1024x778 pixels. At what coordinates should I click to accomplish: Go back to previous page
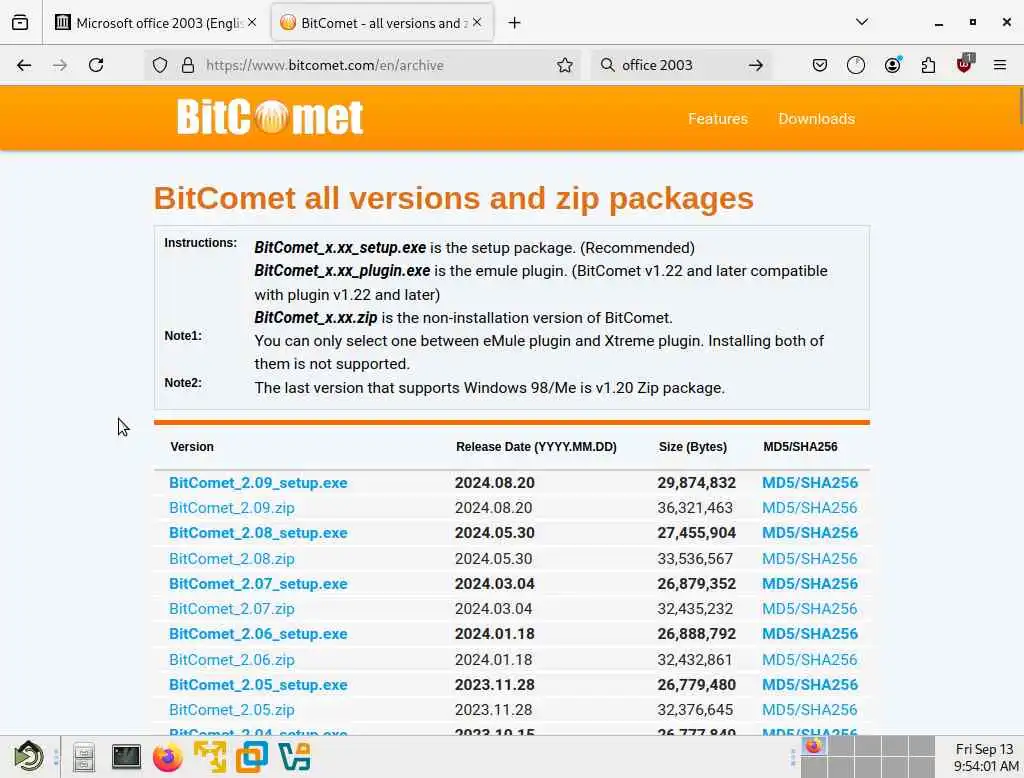[x=24, y=65]
